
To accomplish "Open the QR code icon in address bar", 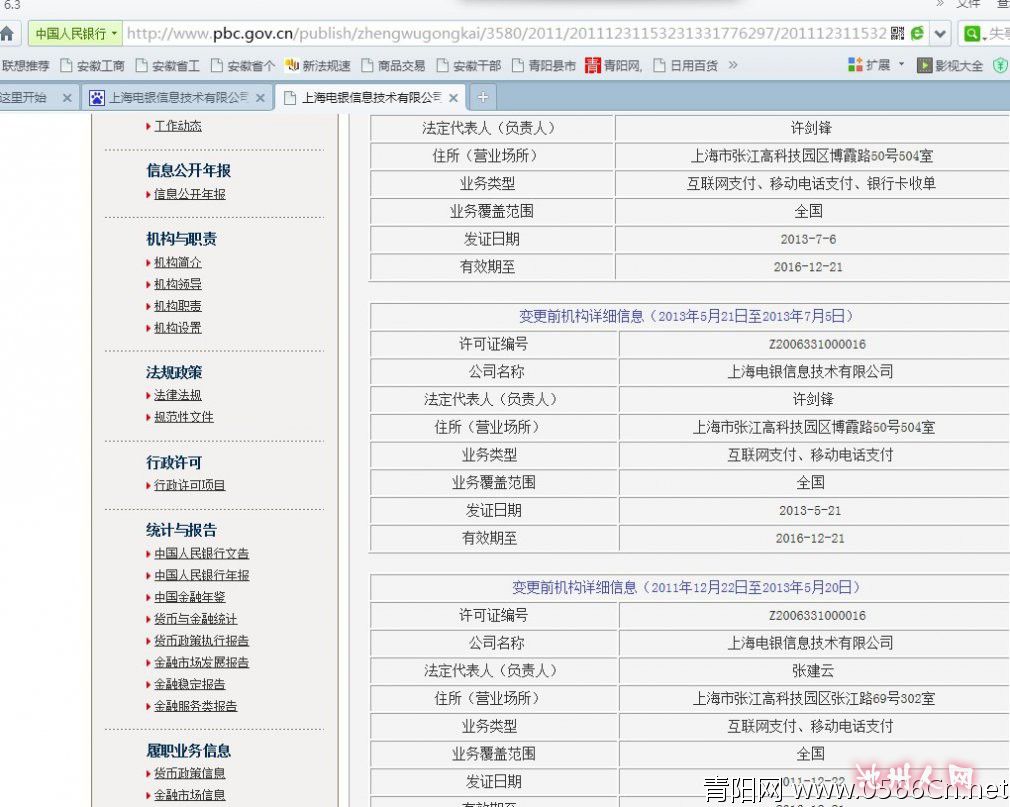I will point(897,33).
